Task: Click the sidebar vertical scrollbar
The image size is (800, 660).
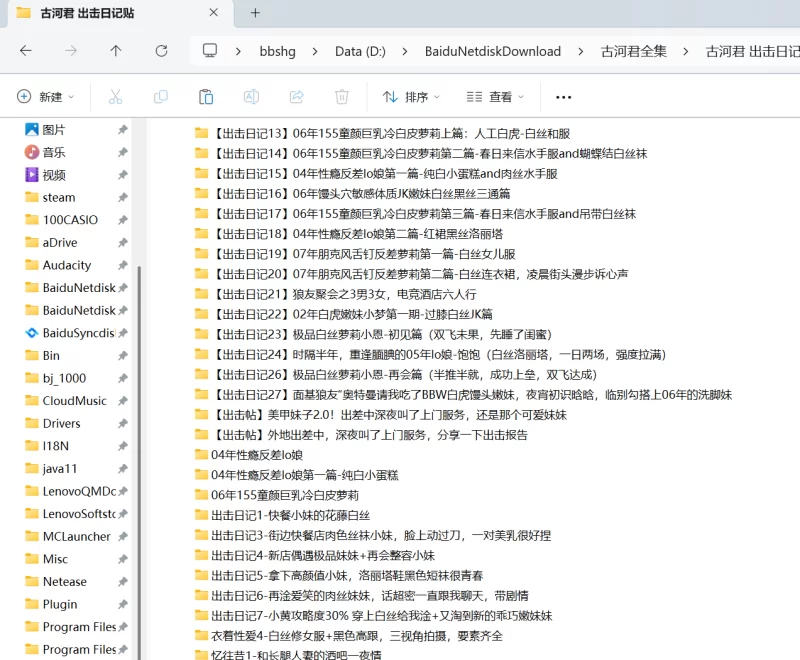Action: [139, 462]
